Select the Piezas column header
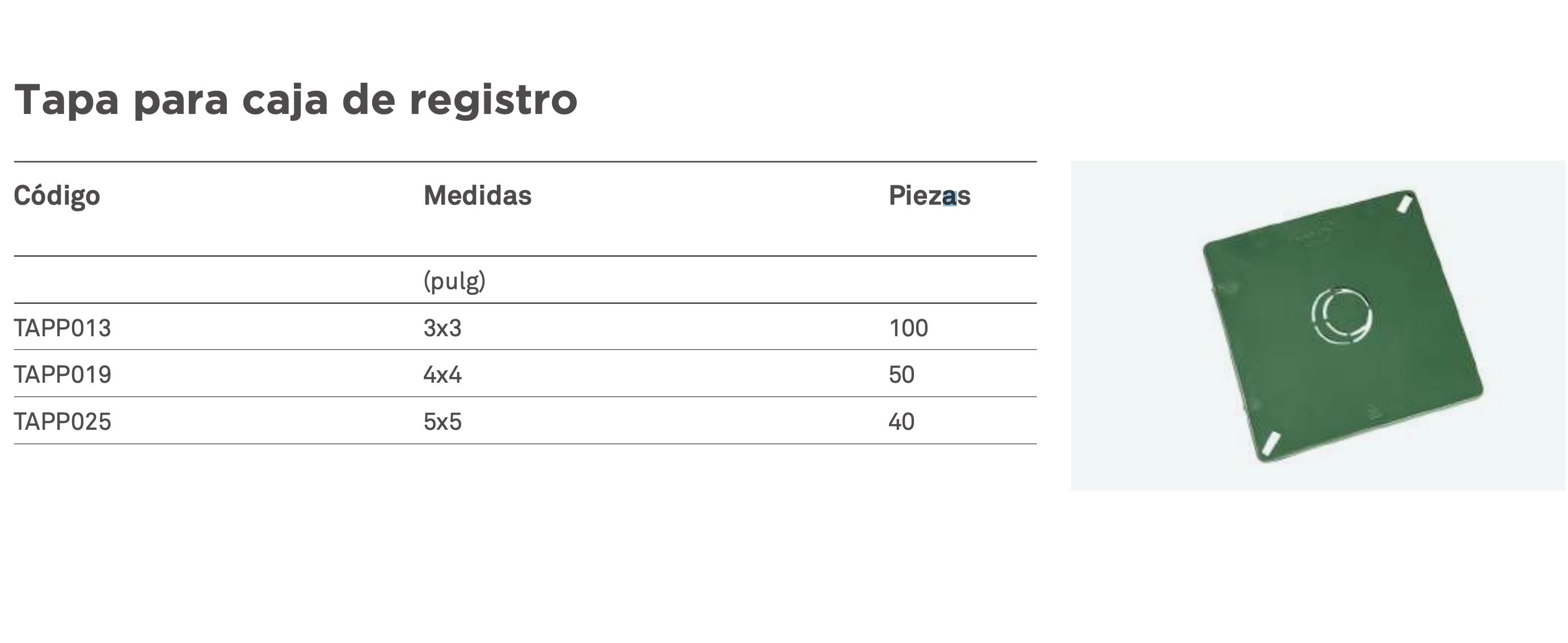 tap(929, 195)
